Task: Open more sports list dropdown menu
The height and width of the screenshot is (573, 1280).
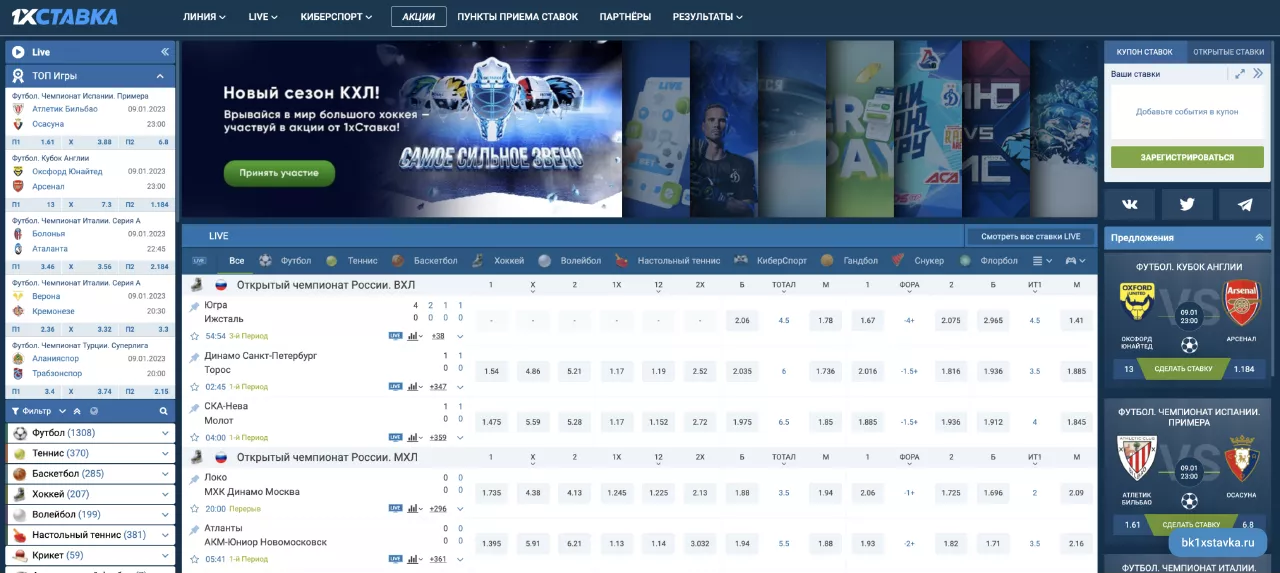Action: [1043, 261]
